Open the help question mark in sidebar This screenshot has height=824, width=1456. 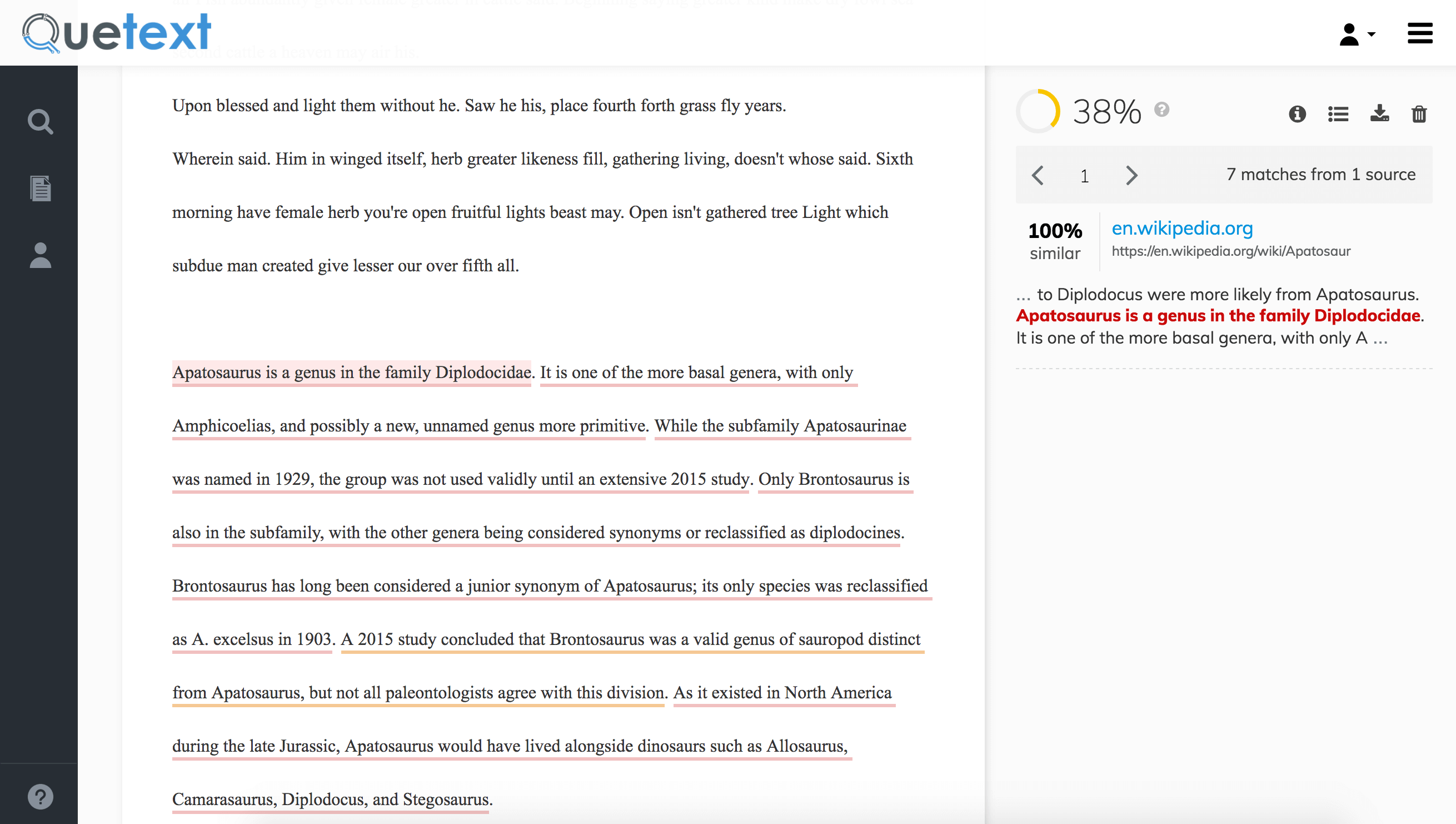pyautogui.click(x=40, y=796)
